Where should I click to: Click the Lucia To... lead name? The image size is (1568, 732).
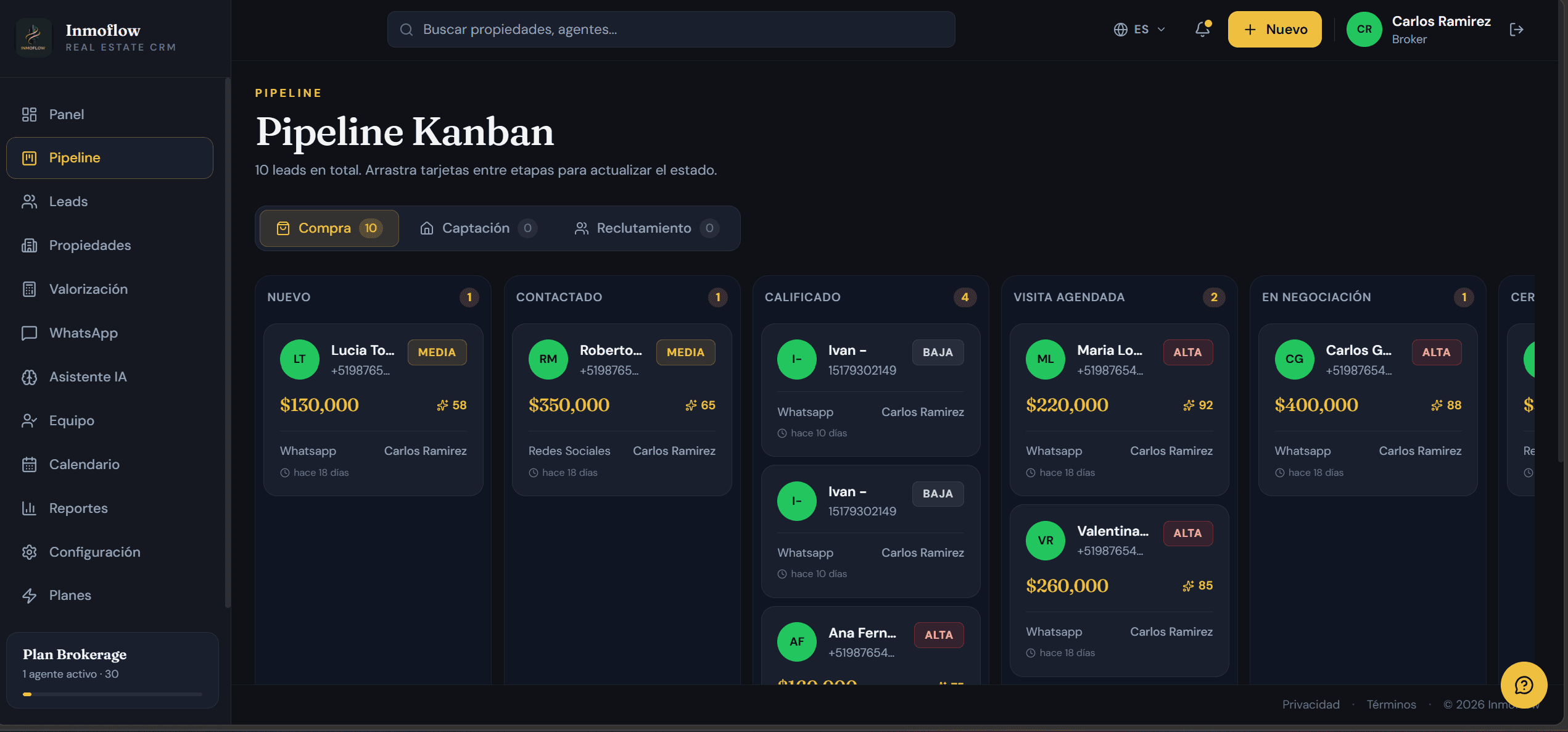click(x=363, y=351)
